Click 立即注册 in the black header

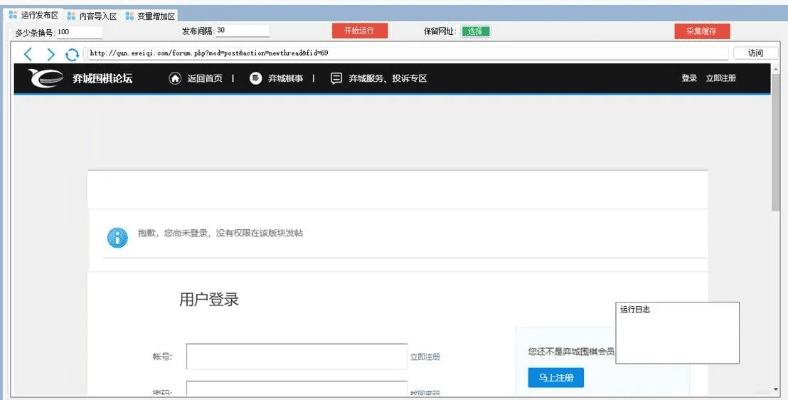(x=721, y=78)
